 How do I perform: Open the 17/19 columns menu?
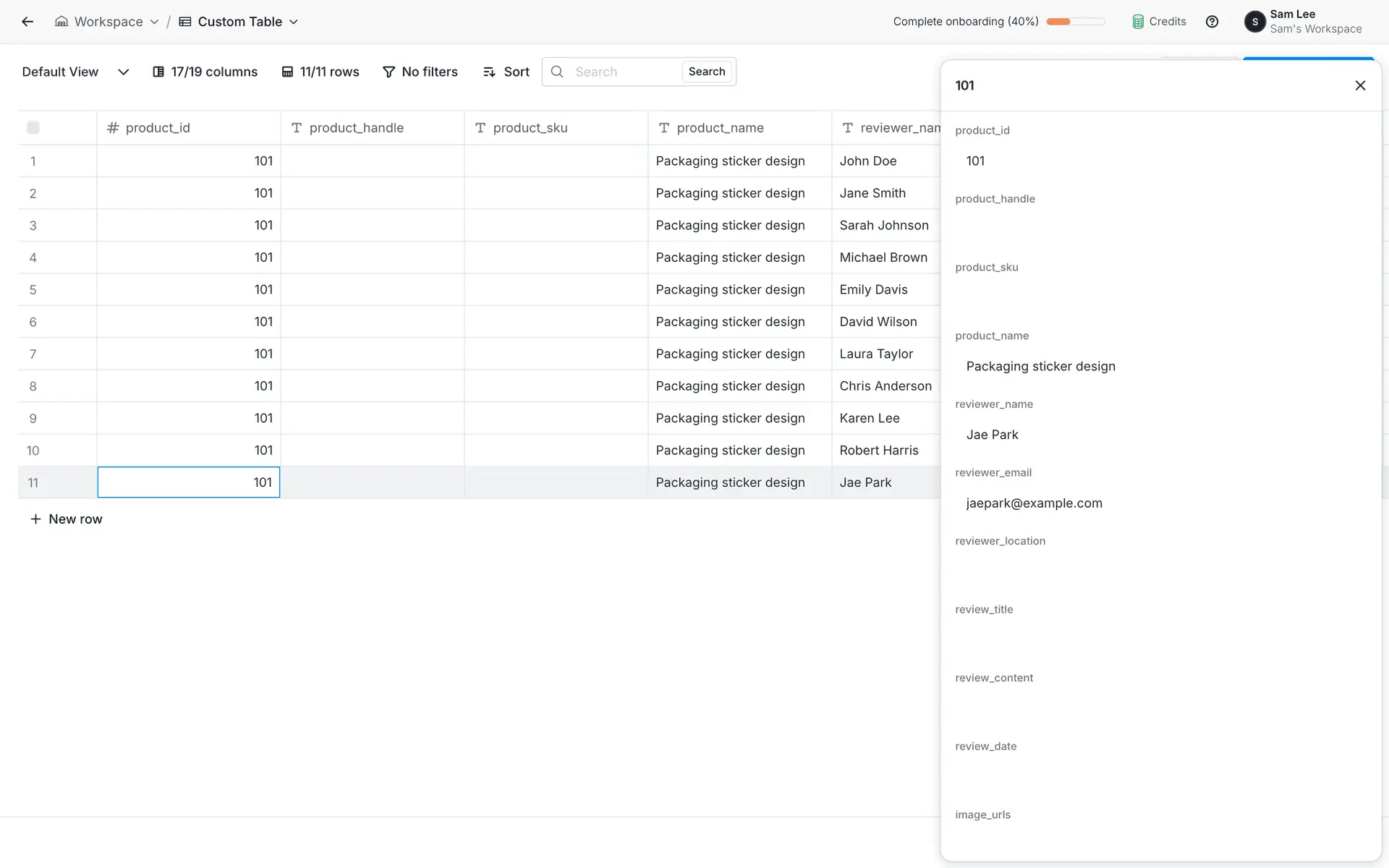(205, 72)
